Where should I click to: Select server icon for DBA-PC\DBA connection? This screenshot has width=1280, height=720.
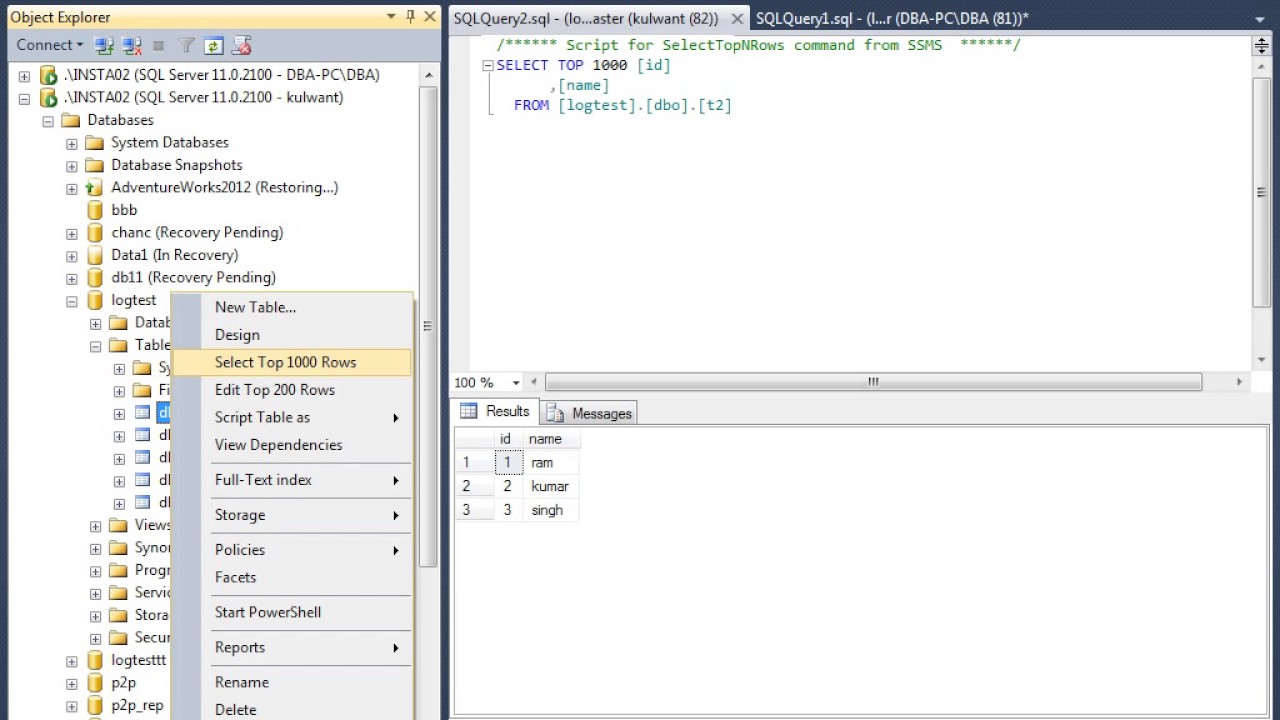pyautogui.click(x=48, y=75)
